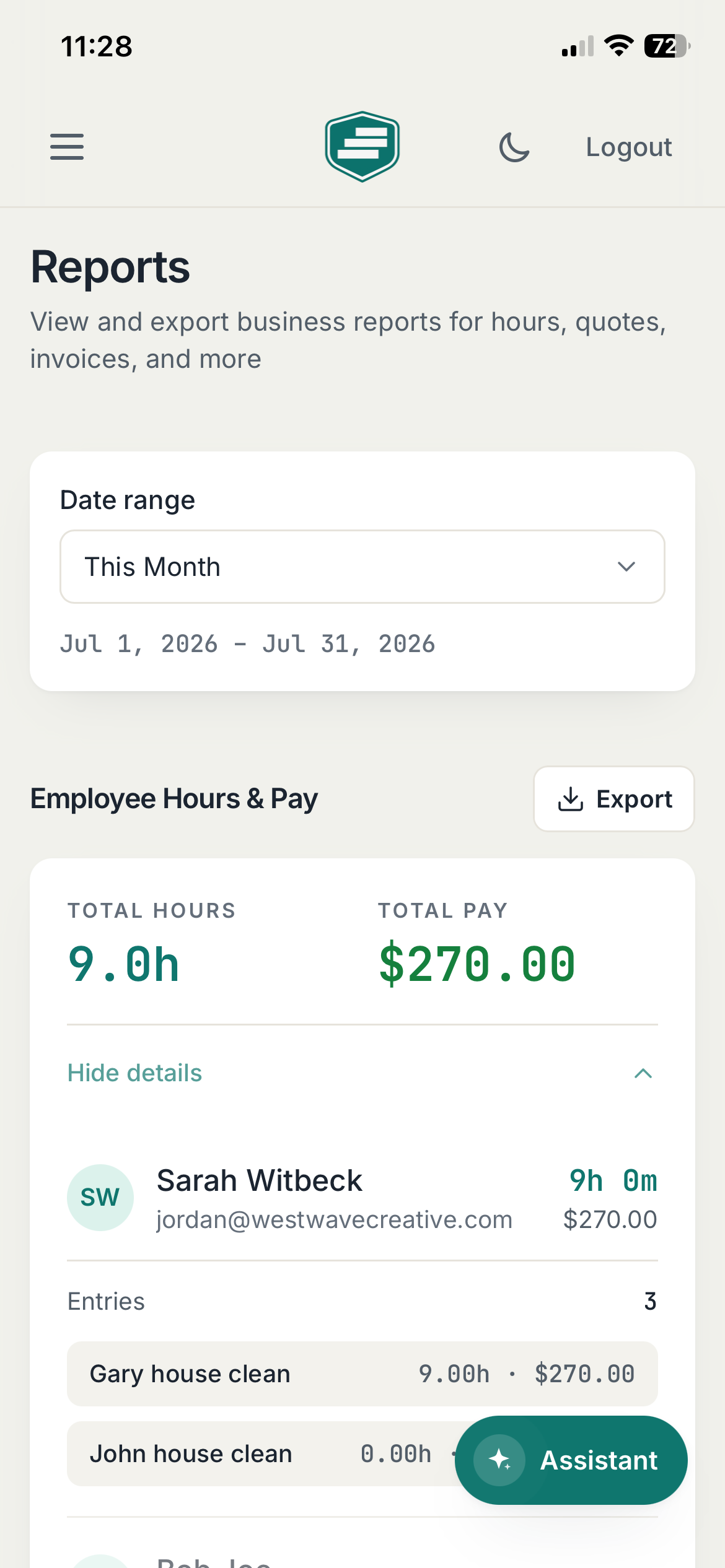725x1568 pixels.
Task: Export the Employee Hours & Pay report
Action: click(614, 799)
